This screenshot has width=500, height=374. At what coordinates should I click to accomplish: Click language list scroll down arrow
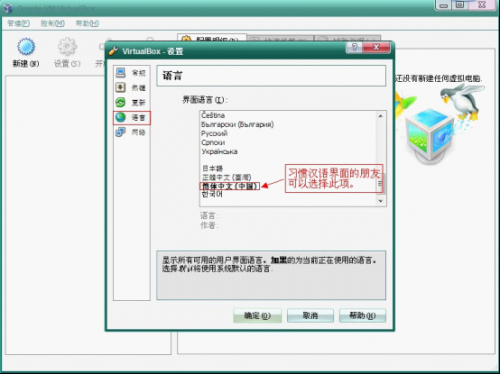(x=381, y=201)
